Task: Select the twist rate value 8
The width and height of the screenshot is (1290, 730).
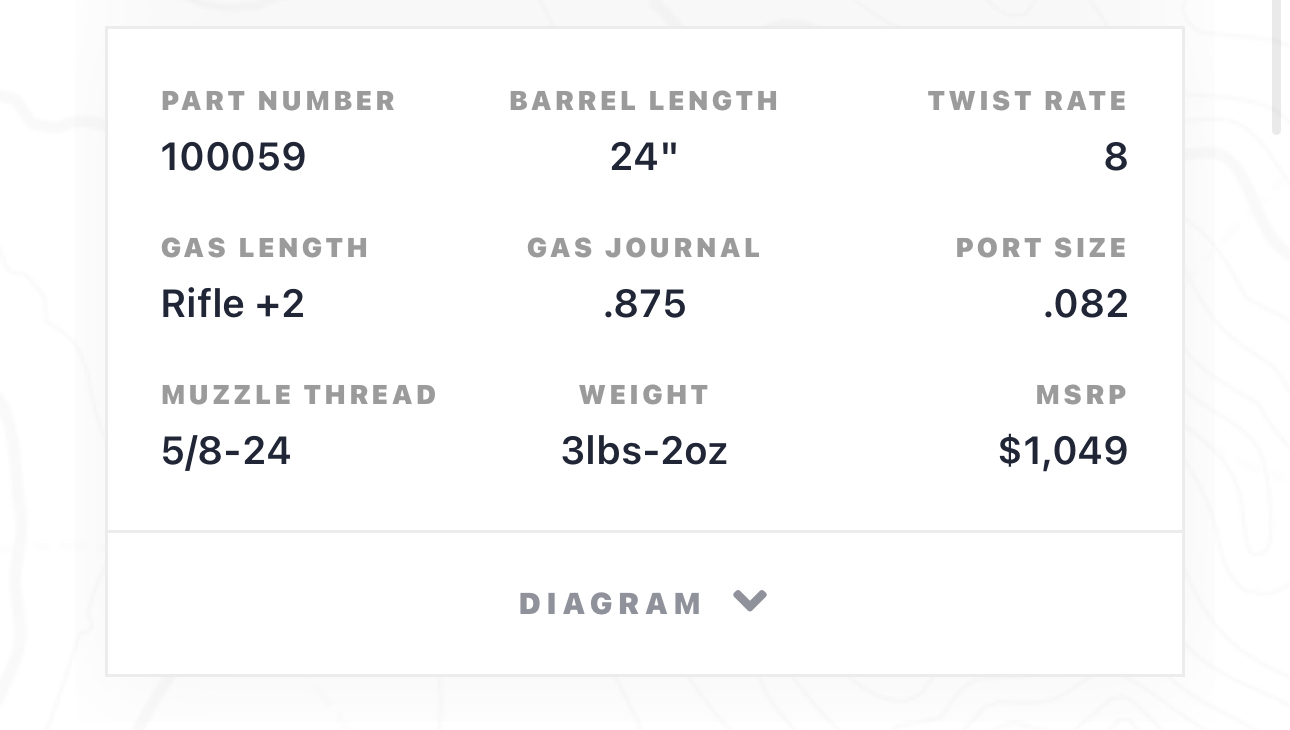Action: [x=1116, y=157]
